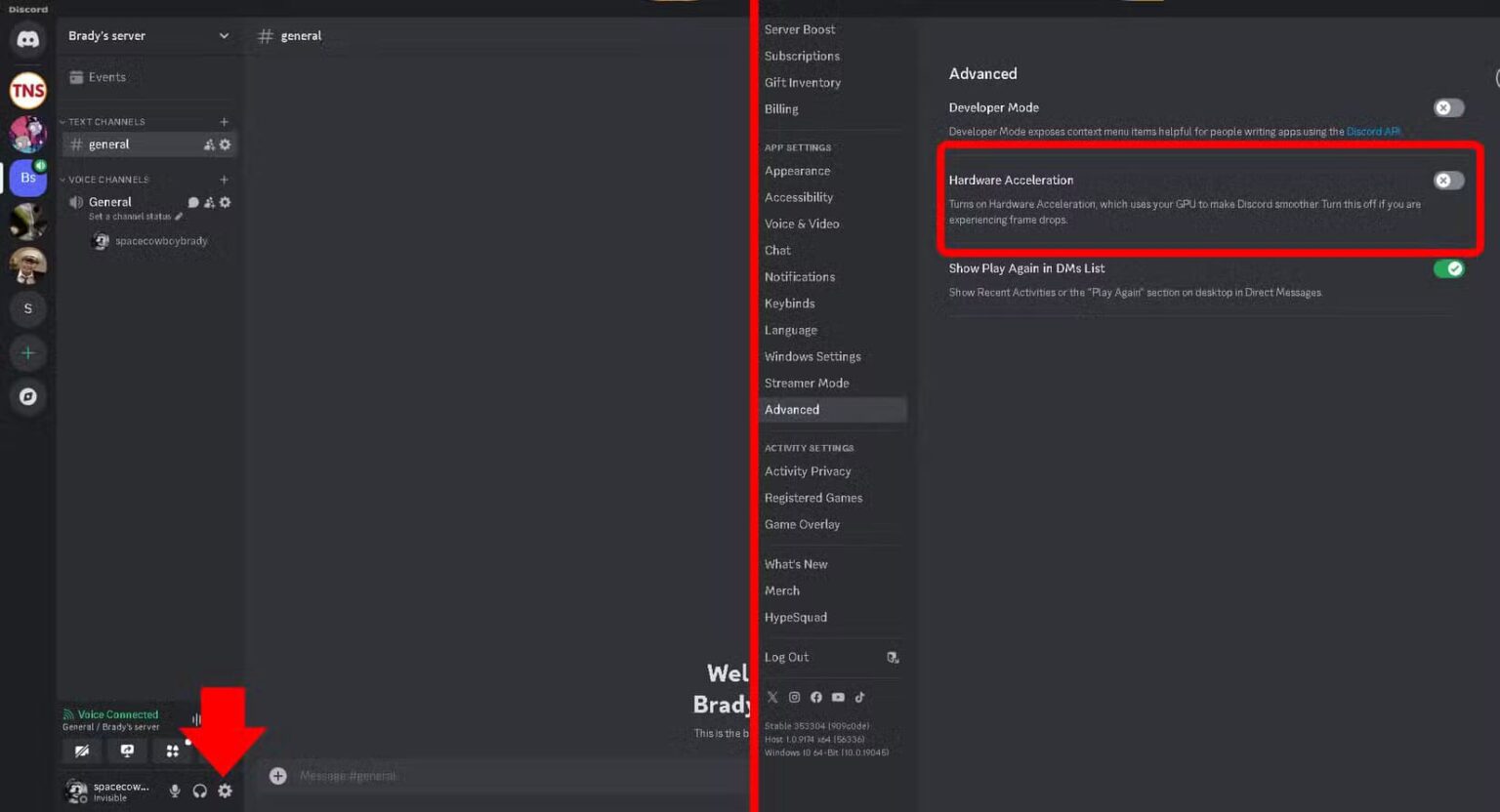Click Log Out in settings sidebar
This screenshot has height=812, width=1500.
point(786,657)
